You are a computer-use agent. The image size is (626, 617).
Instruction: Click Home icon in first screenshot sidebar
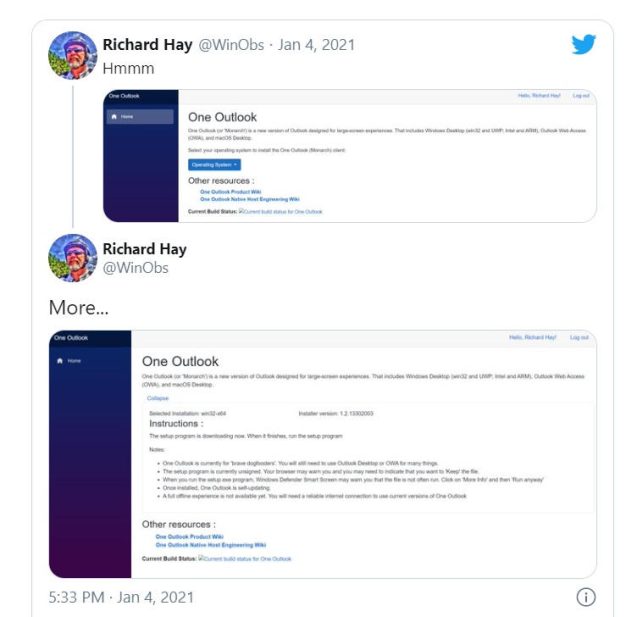(114, 117)
